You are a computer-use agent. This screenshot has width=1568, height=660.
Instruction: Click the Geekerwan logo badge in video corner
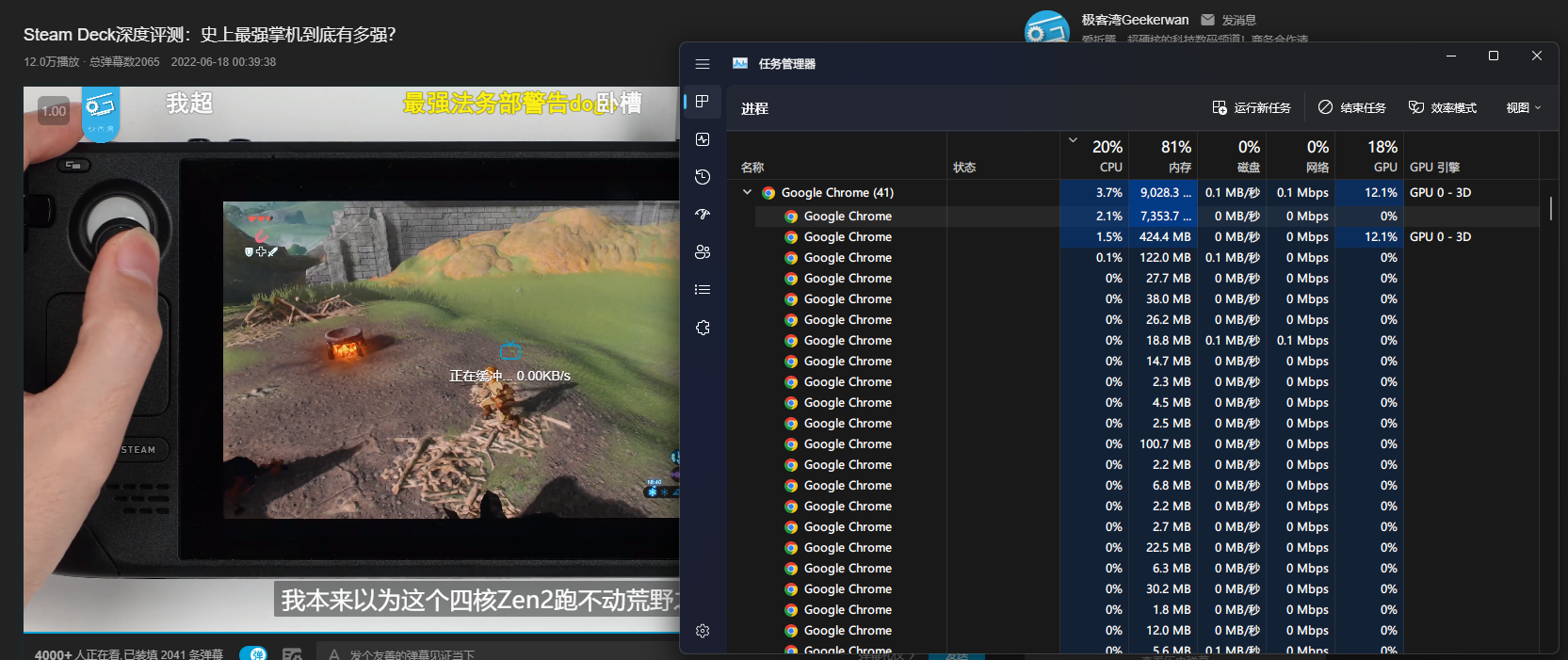[100, 114]
